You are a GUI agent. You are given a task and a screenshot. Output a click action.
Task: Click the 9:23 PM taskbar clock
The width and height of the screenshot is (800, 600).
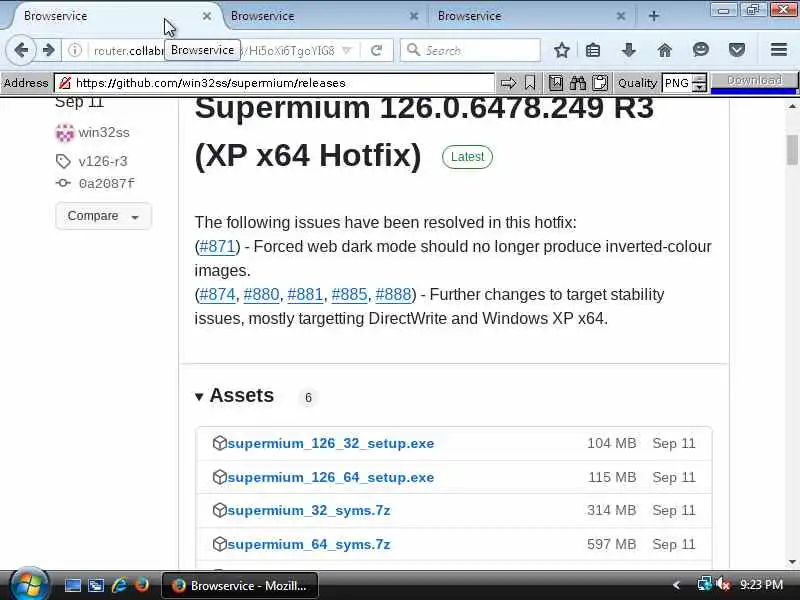click(x=761, y=585)
